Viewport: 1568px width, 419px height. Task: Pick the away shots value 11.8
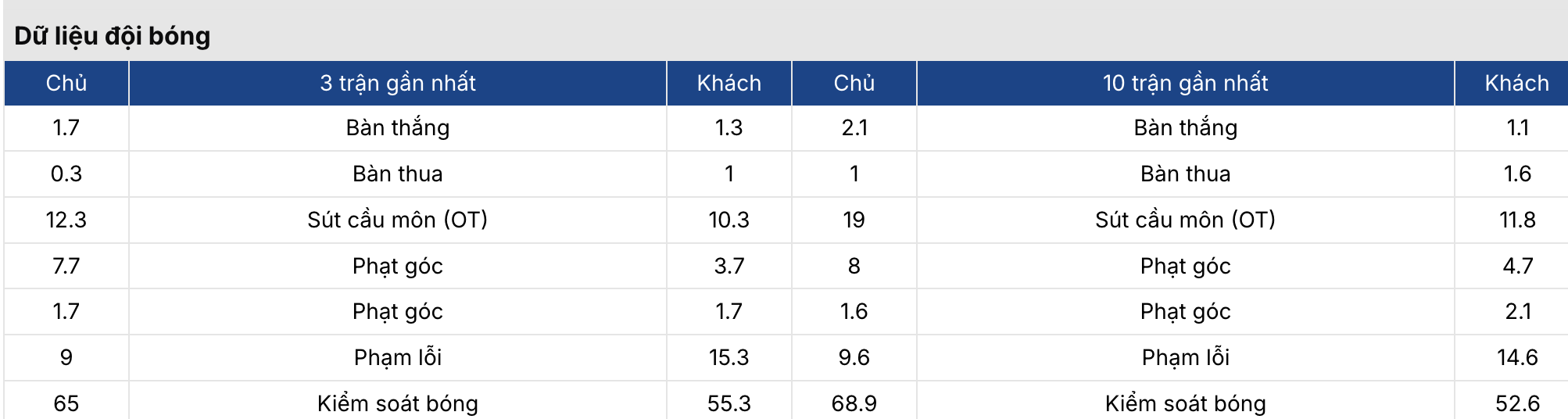coord(1517,220)
